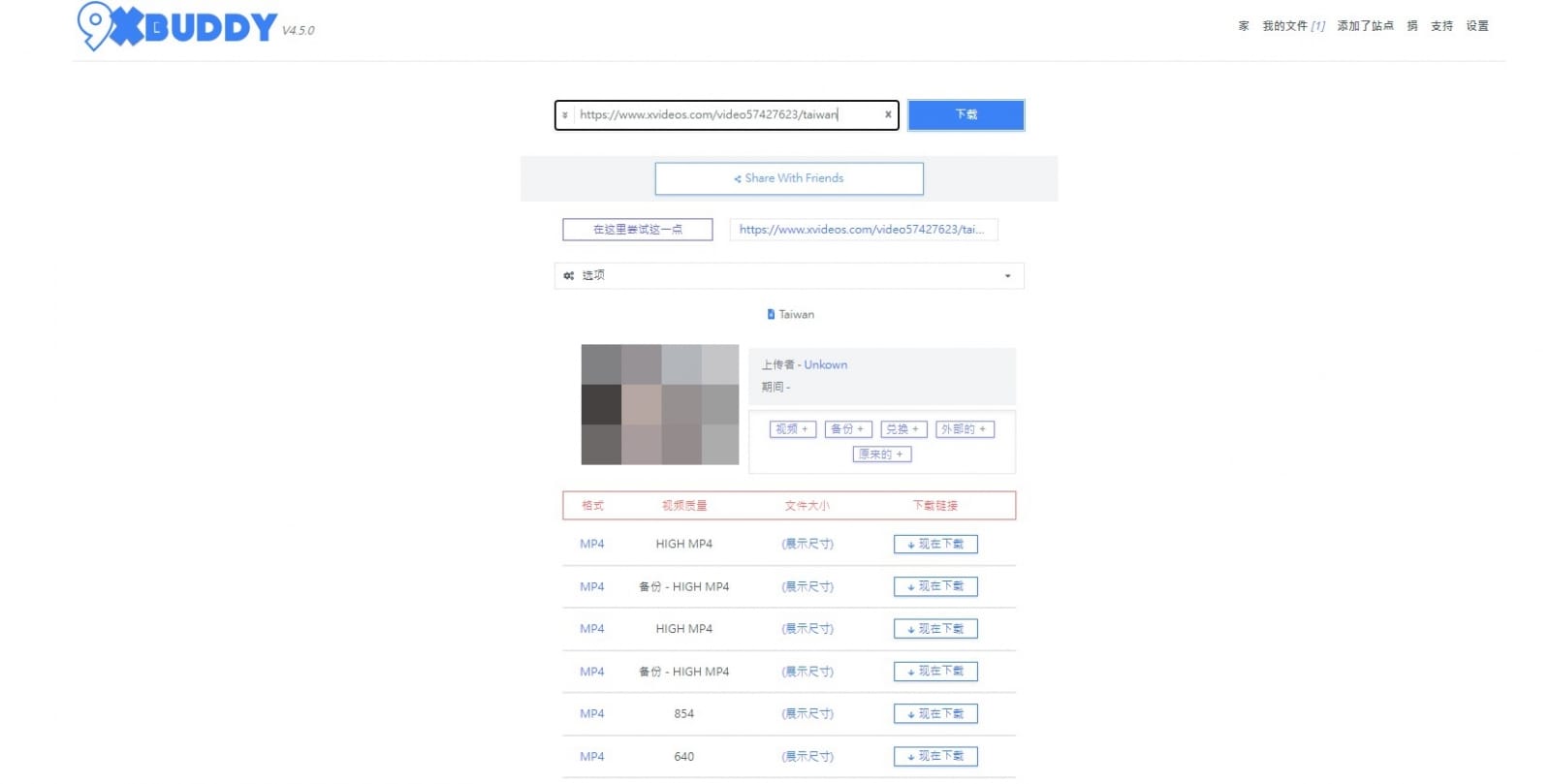Open 支持 support in the top menu
Image resolution: width=1551 pixels, height=784 pixels.
(1441, 26)
